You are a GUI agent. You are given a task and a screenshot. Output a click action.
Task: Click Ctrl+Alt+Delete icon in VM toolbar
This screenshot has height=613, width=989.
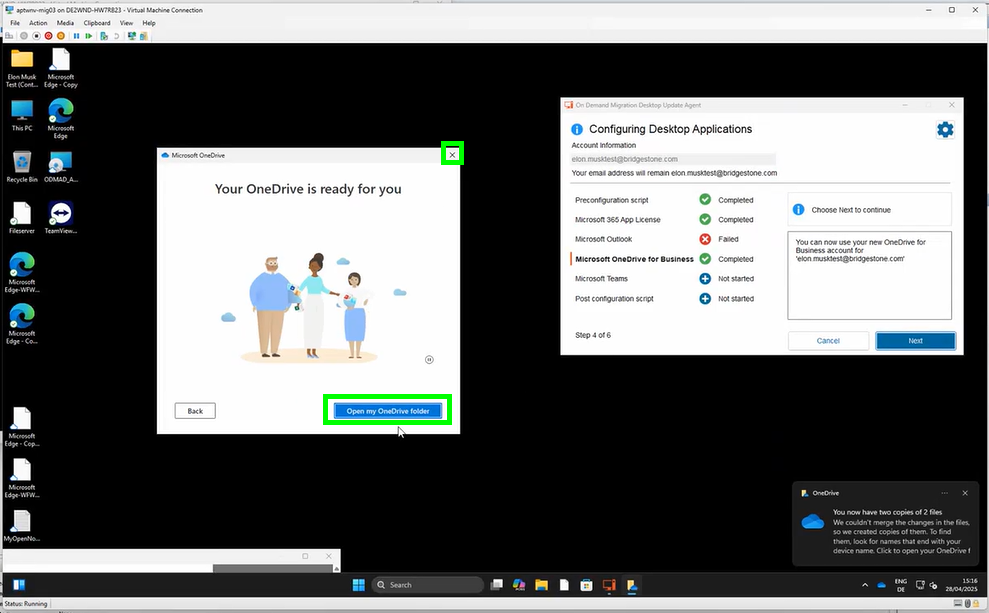[x=9, y=36]
